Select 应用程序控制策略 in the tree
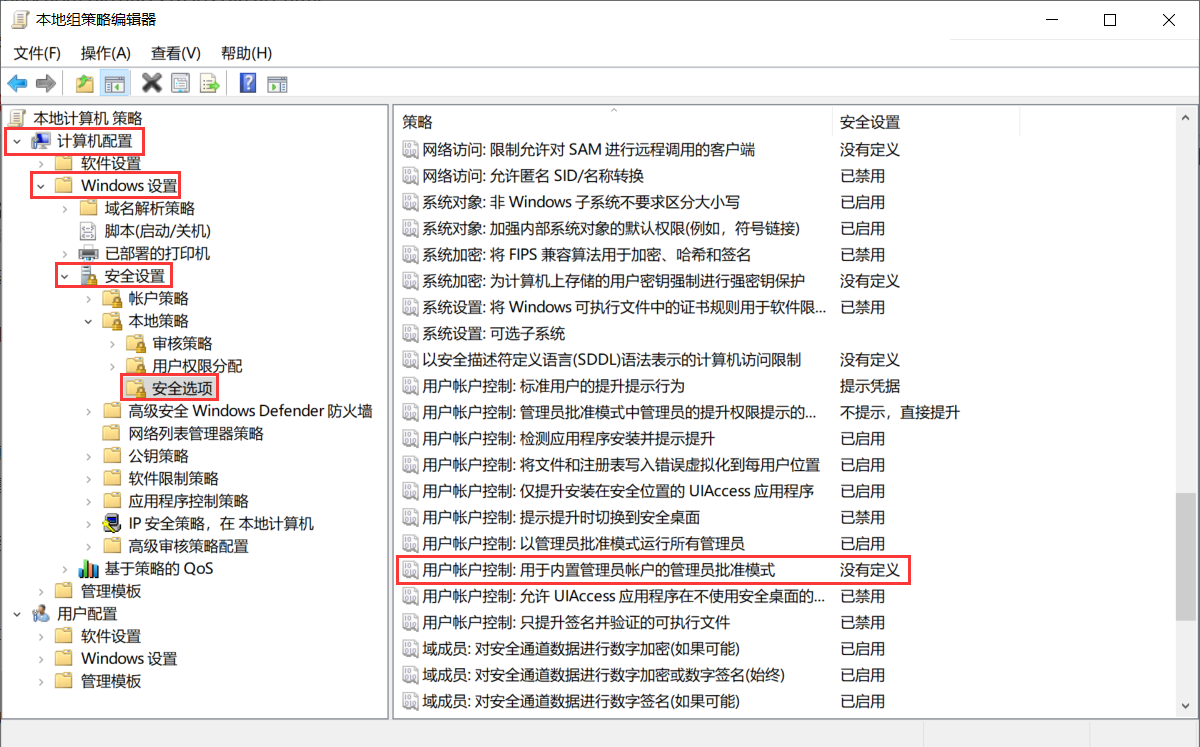 click(x=189, y=501)
